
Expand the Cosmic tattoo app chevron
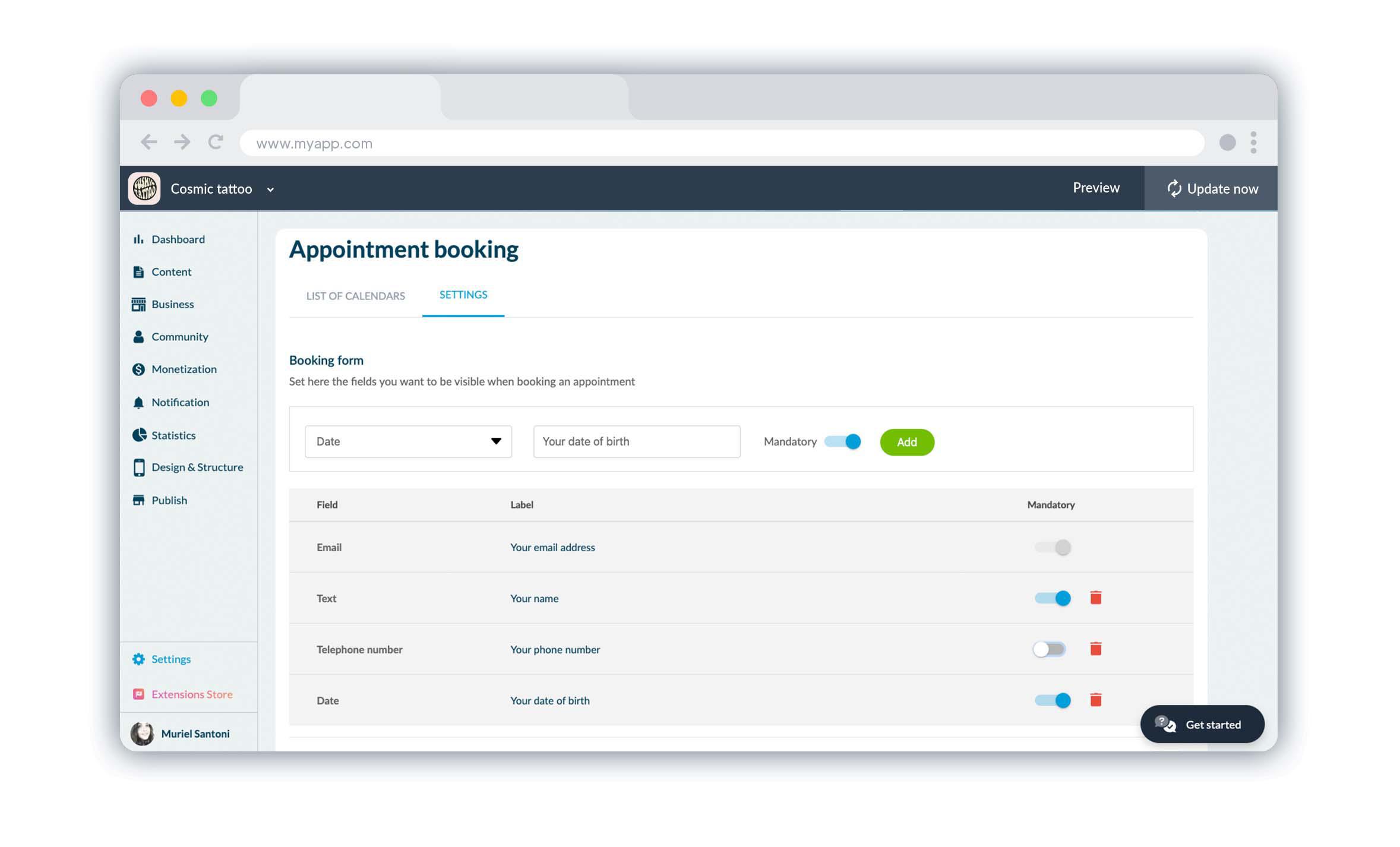click(x=270, y=189)
